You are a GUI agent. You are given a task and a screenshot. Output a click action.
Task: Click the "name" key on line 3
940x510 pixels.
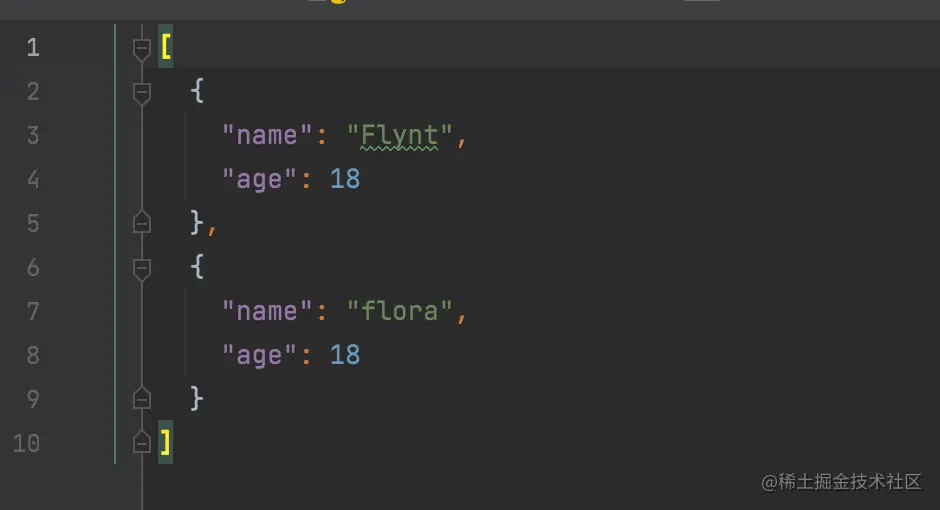(x=267, y=135)
